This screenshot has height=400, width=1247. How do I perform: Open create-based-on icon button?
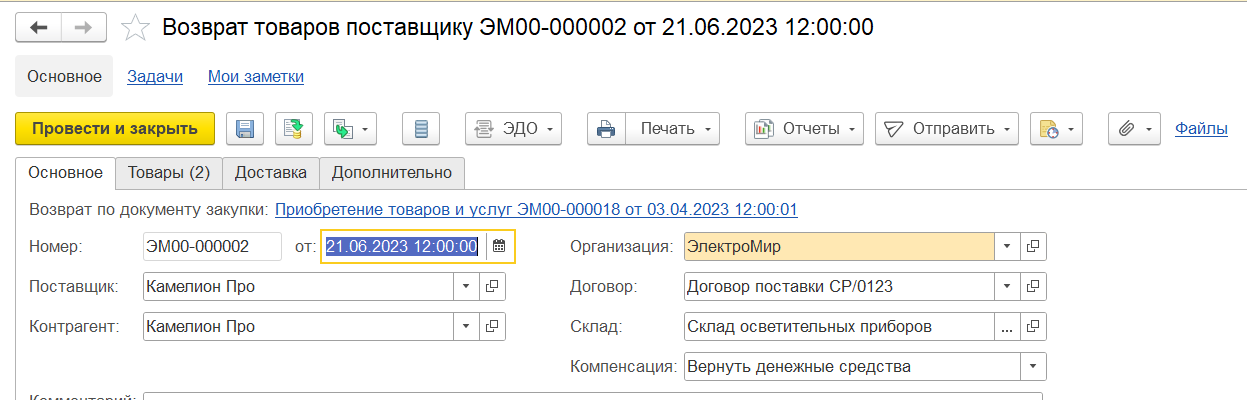tap(350, 128)
